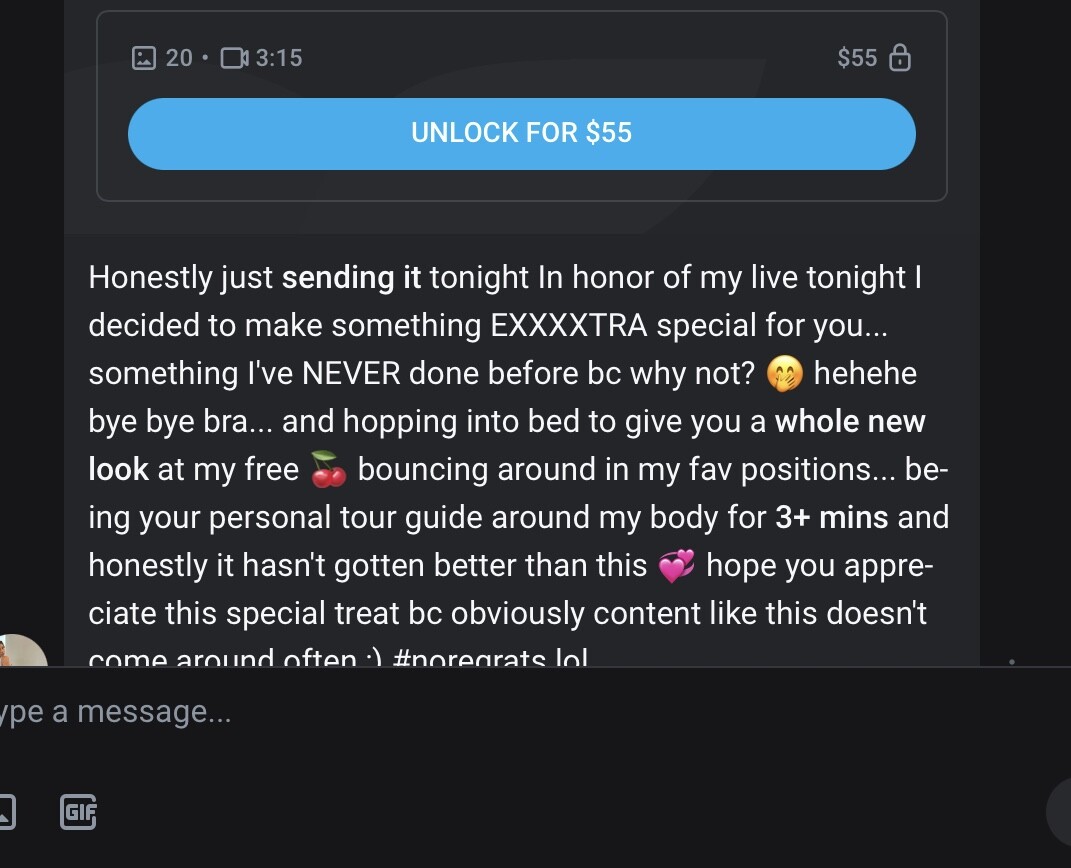Click the number 20 photo count
Viewport: 1071px width, 868px height.
[179, 58]
